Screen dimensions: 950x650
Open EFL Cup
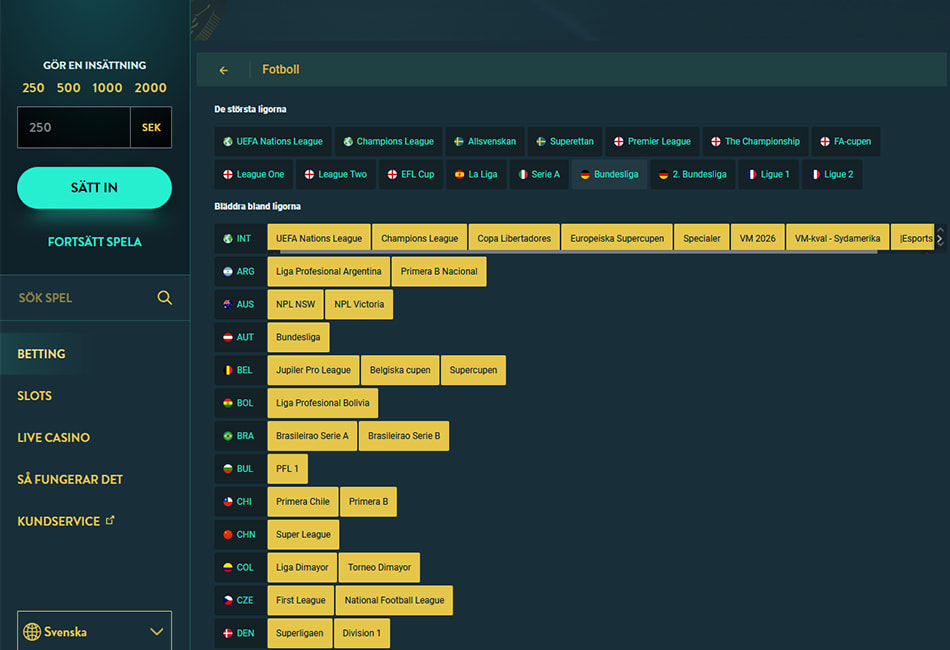(411, 174)
